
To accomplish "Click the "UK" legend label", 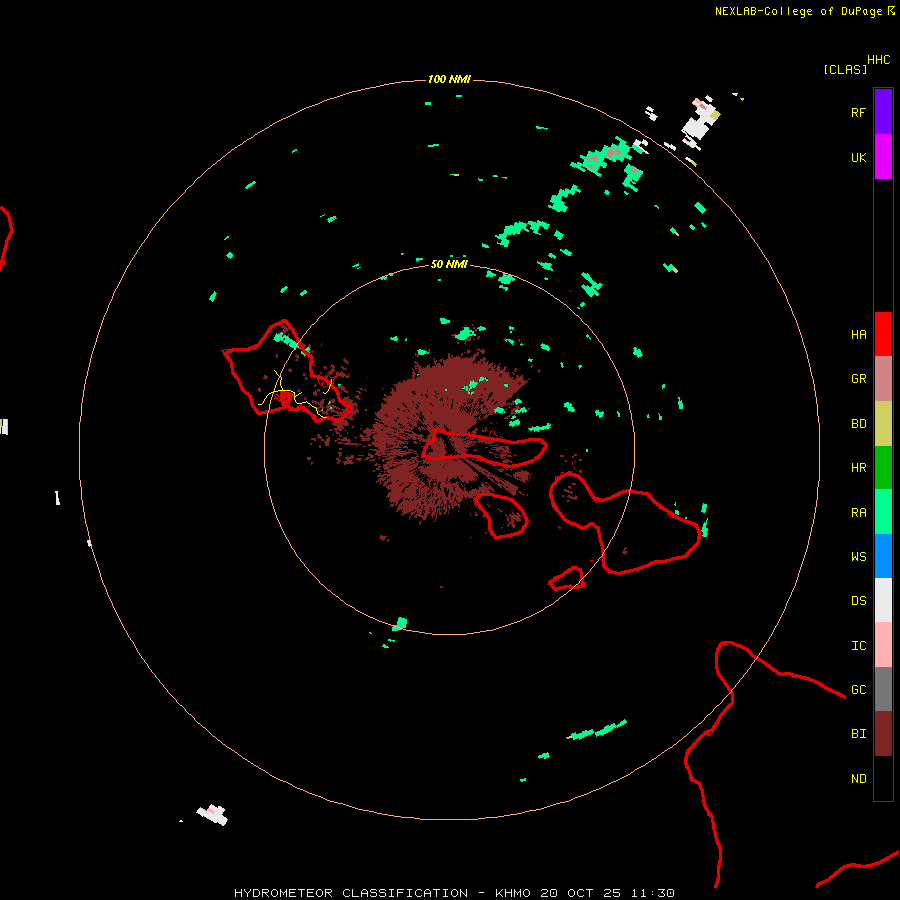I will point(859,157).
